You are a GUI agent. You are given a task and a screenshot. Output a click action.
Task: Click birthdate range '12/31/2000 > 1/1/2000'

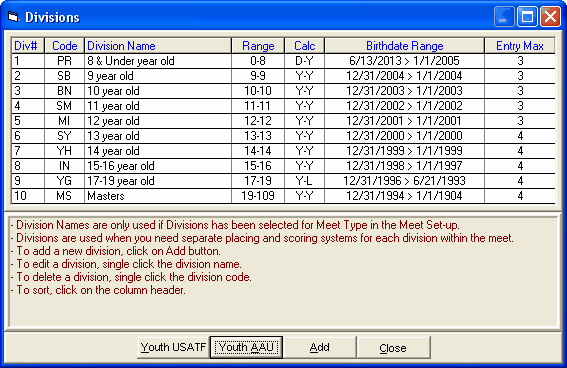pos(404,136)
